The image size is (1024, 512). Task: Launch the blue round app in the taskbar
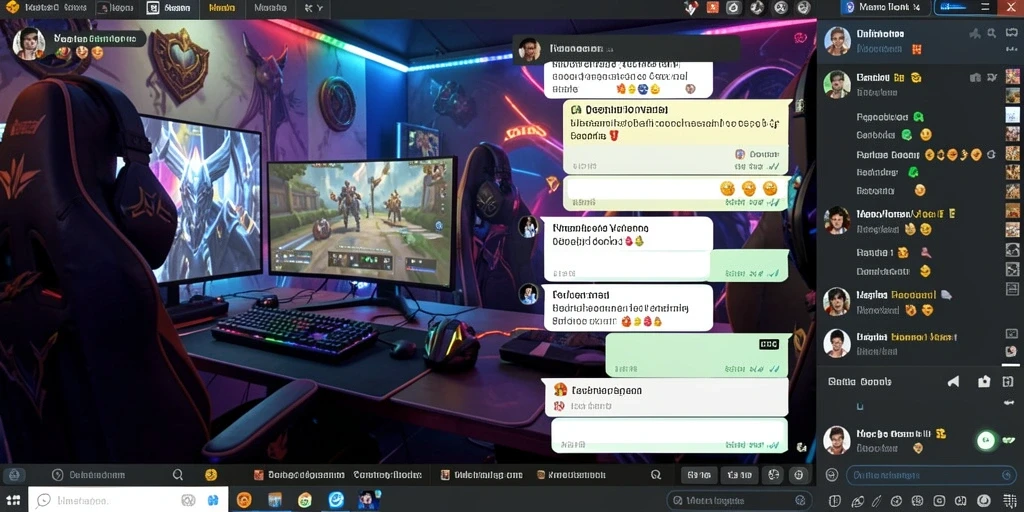click(336, 500)
